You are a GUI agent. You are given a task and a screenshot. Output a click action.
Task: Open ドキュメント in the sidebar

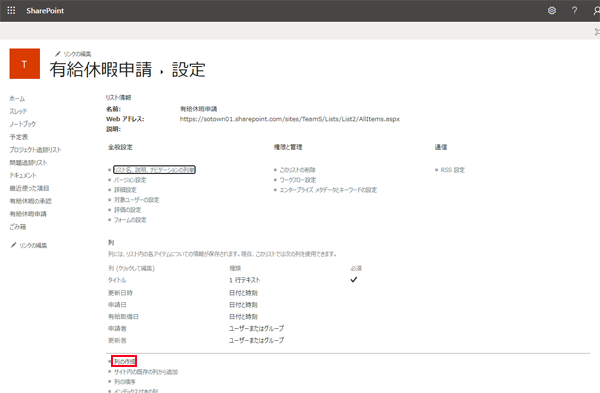tap(23, 175)
